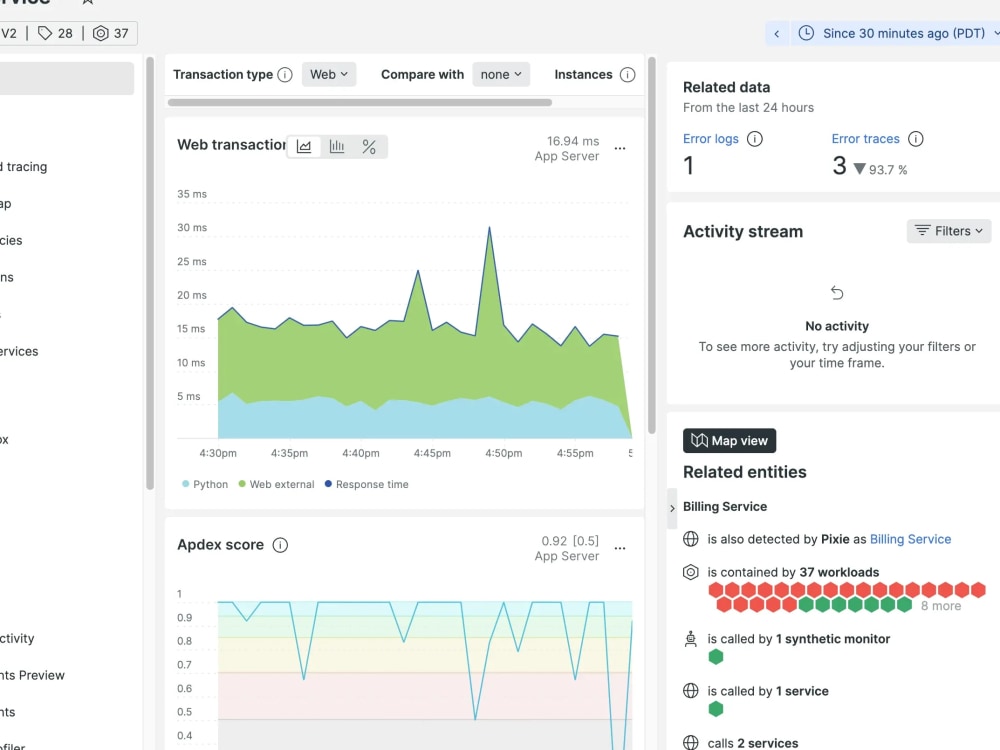Open the Error traces link
Image resolution: width=1000 pixels, height=750 pixels.
pos(865,139)
